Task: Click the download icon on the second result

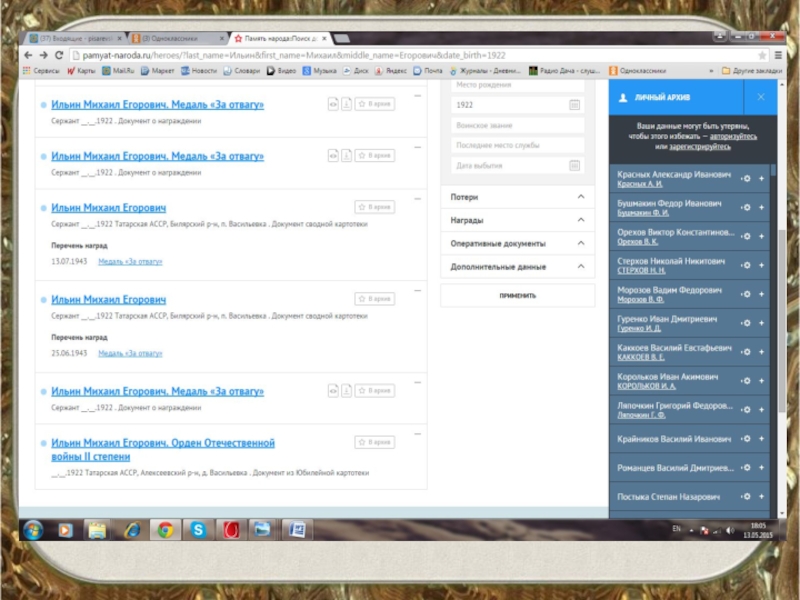Action: (346, 156)
